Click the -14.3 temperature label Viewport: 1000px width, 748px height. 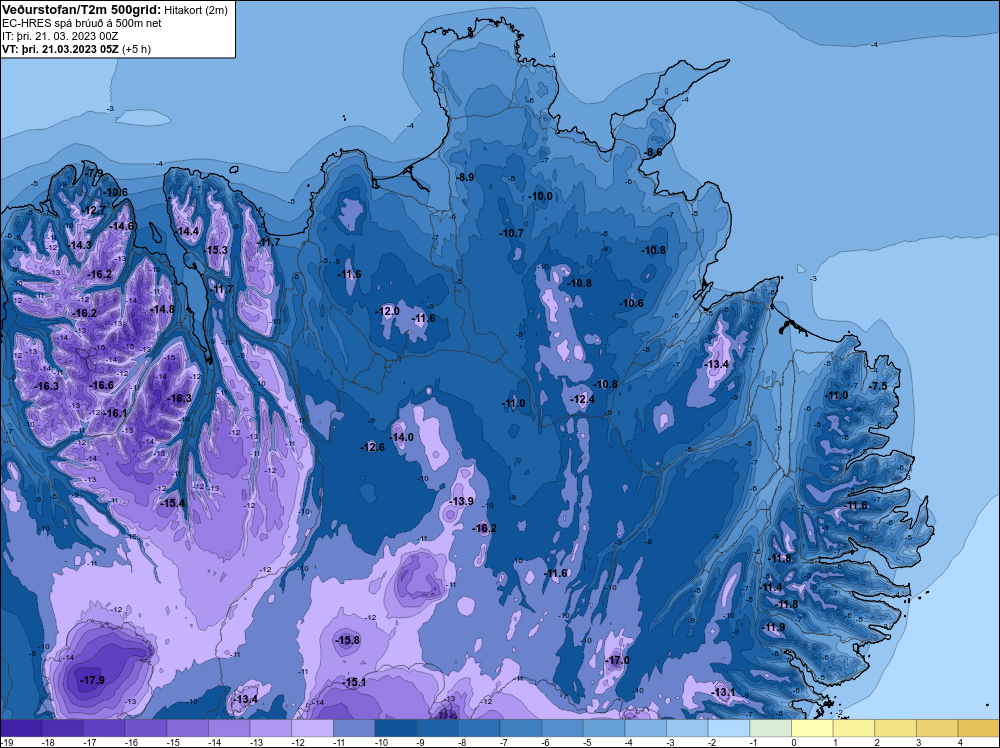[x=80, y=245]
